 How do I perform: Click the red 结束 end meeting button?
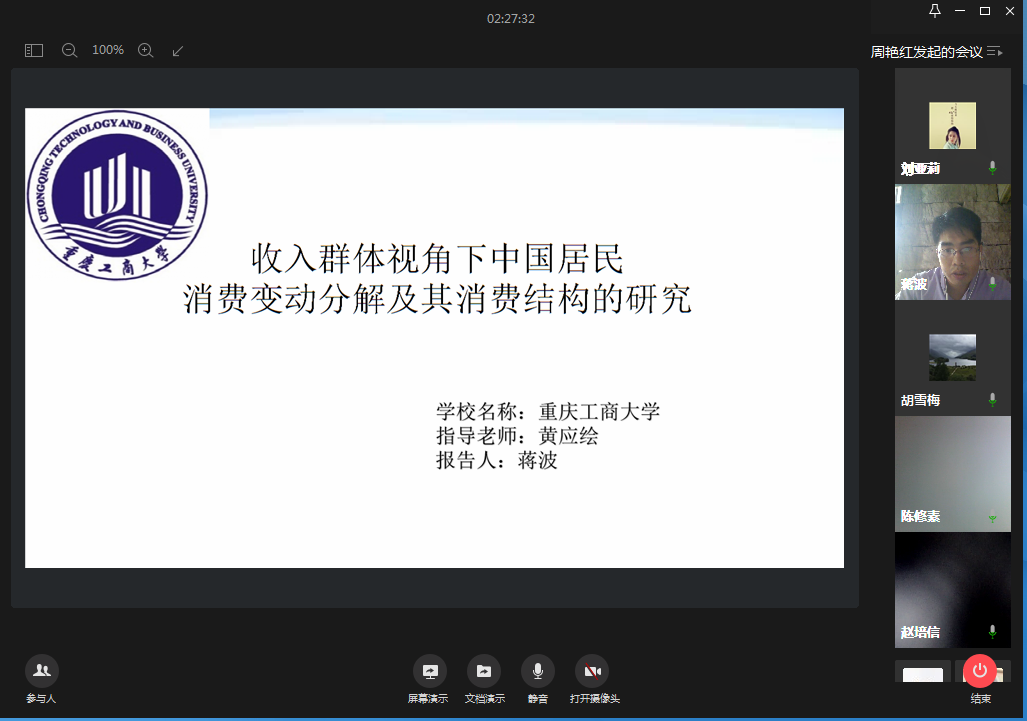[x=980, y=671]
